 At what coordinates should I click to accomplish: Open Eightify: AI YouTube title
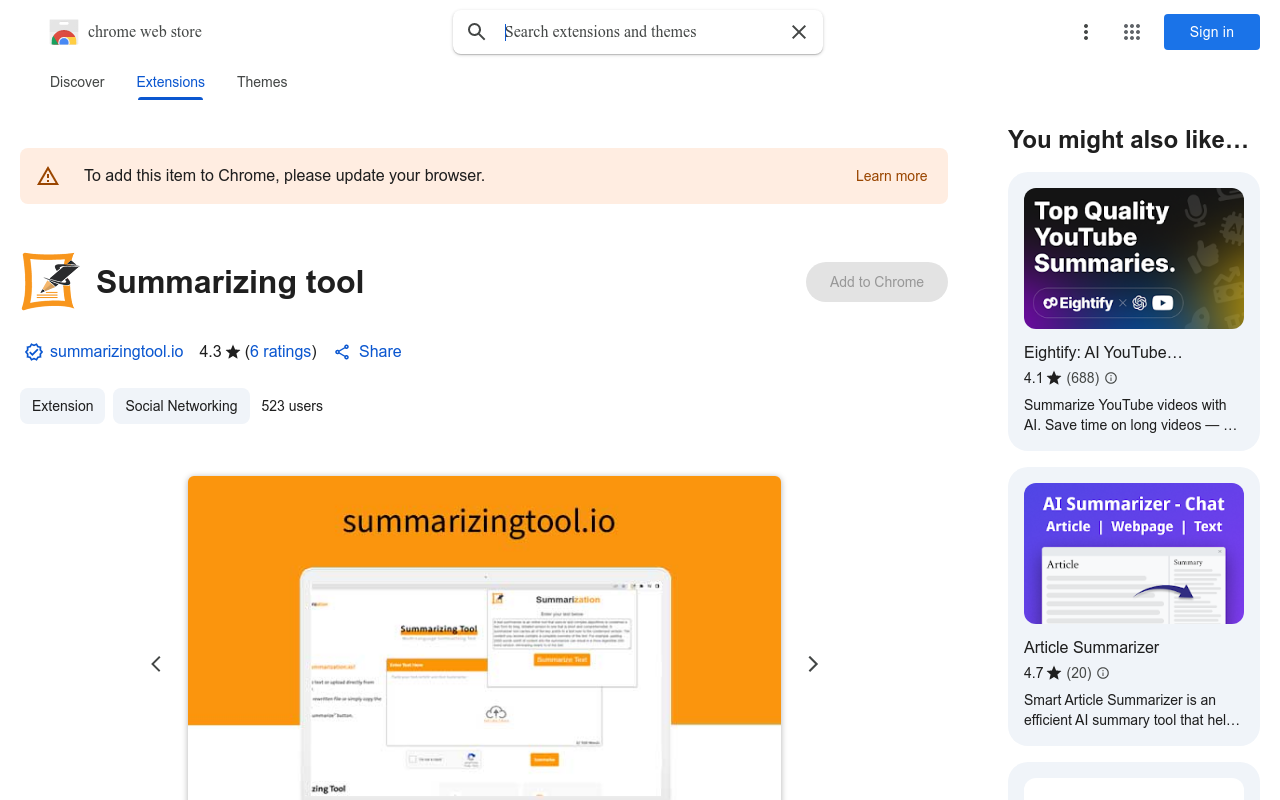pyautogui.click(x=1103, y=352)
